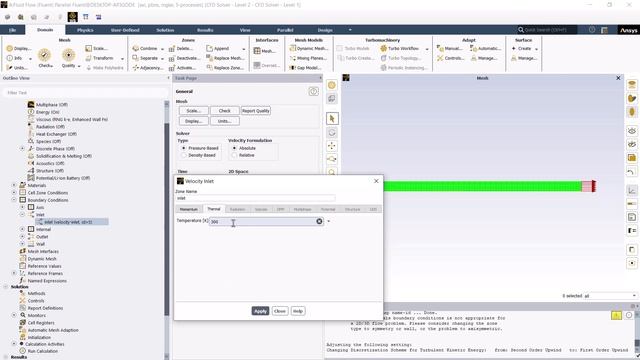Image resolution: width=640 pixels, height=360 pixels.
Task: Click Units button in General panel
Action: 224,121
